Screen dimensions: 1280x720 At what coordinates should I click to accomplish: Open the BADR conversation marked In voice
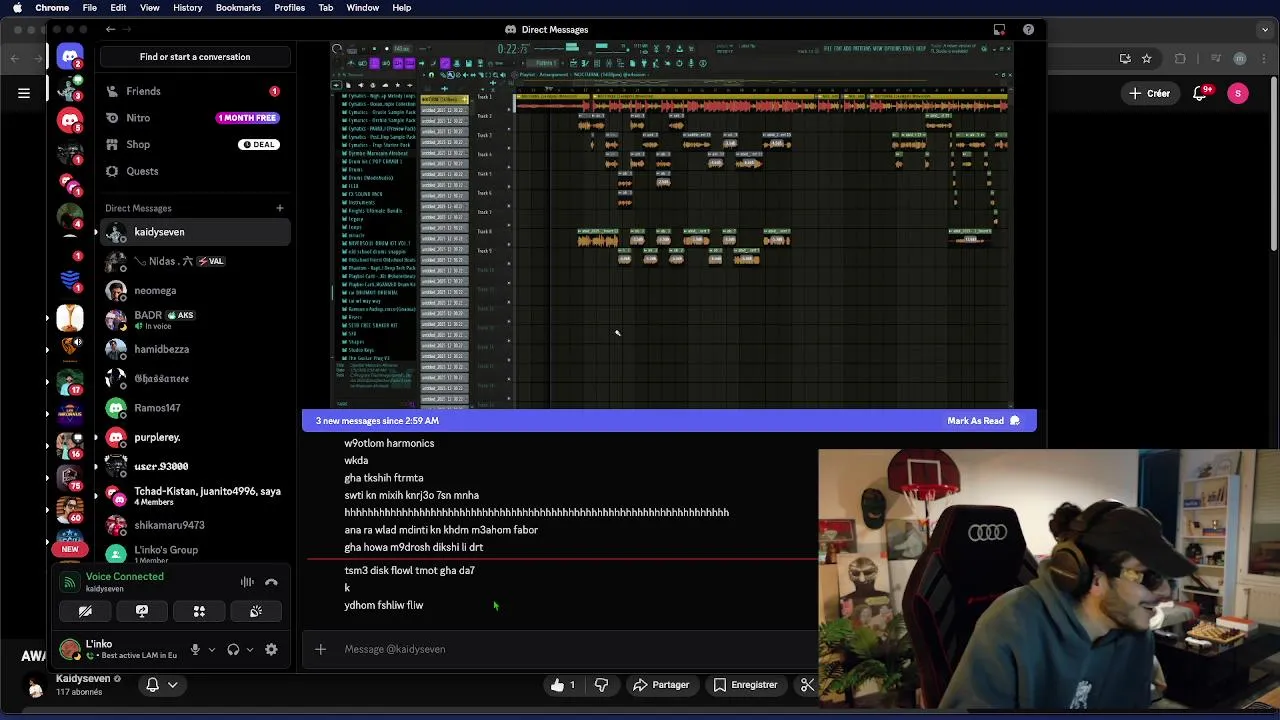tap(195, 320)
